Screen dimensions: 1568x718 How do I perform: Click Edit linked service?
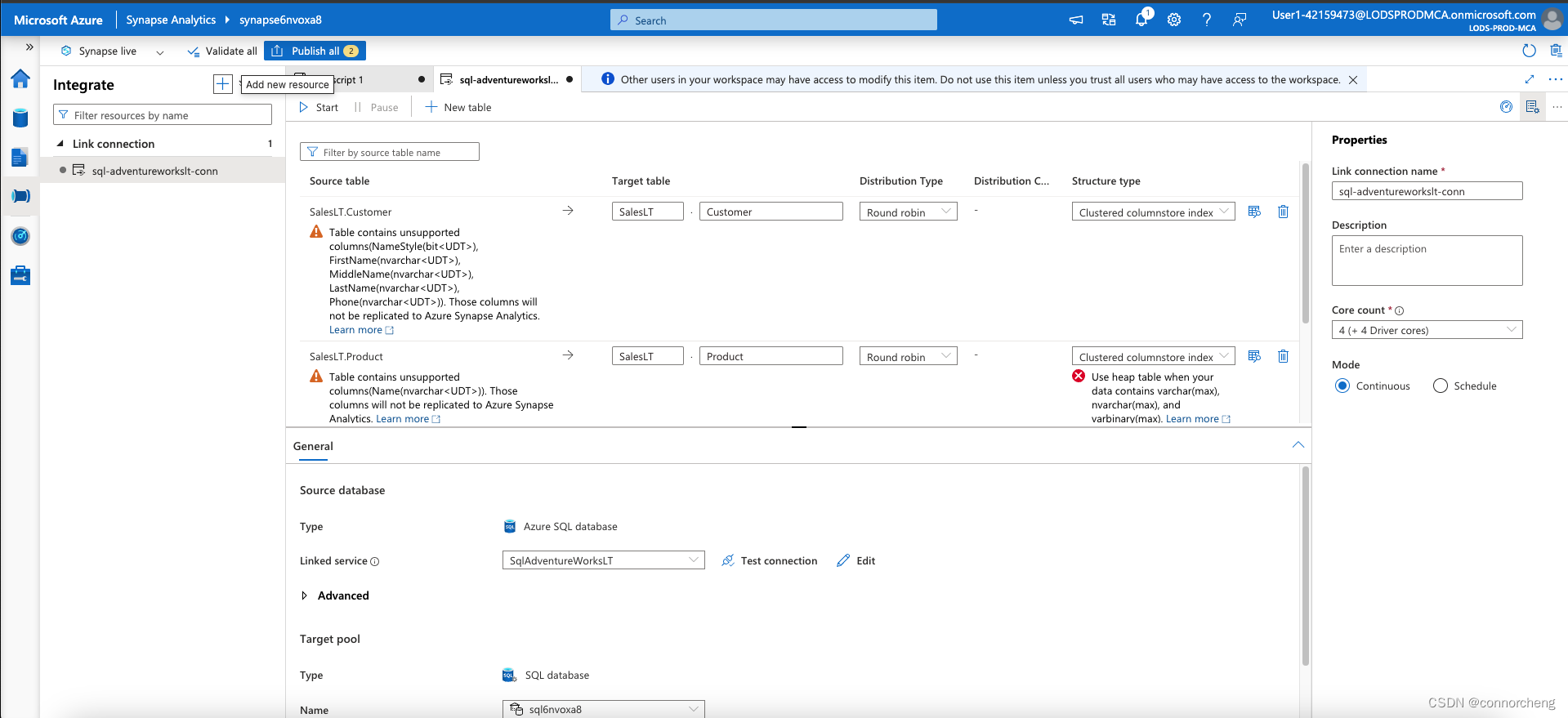pyautogui.click(x=856, y=560)
